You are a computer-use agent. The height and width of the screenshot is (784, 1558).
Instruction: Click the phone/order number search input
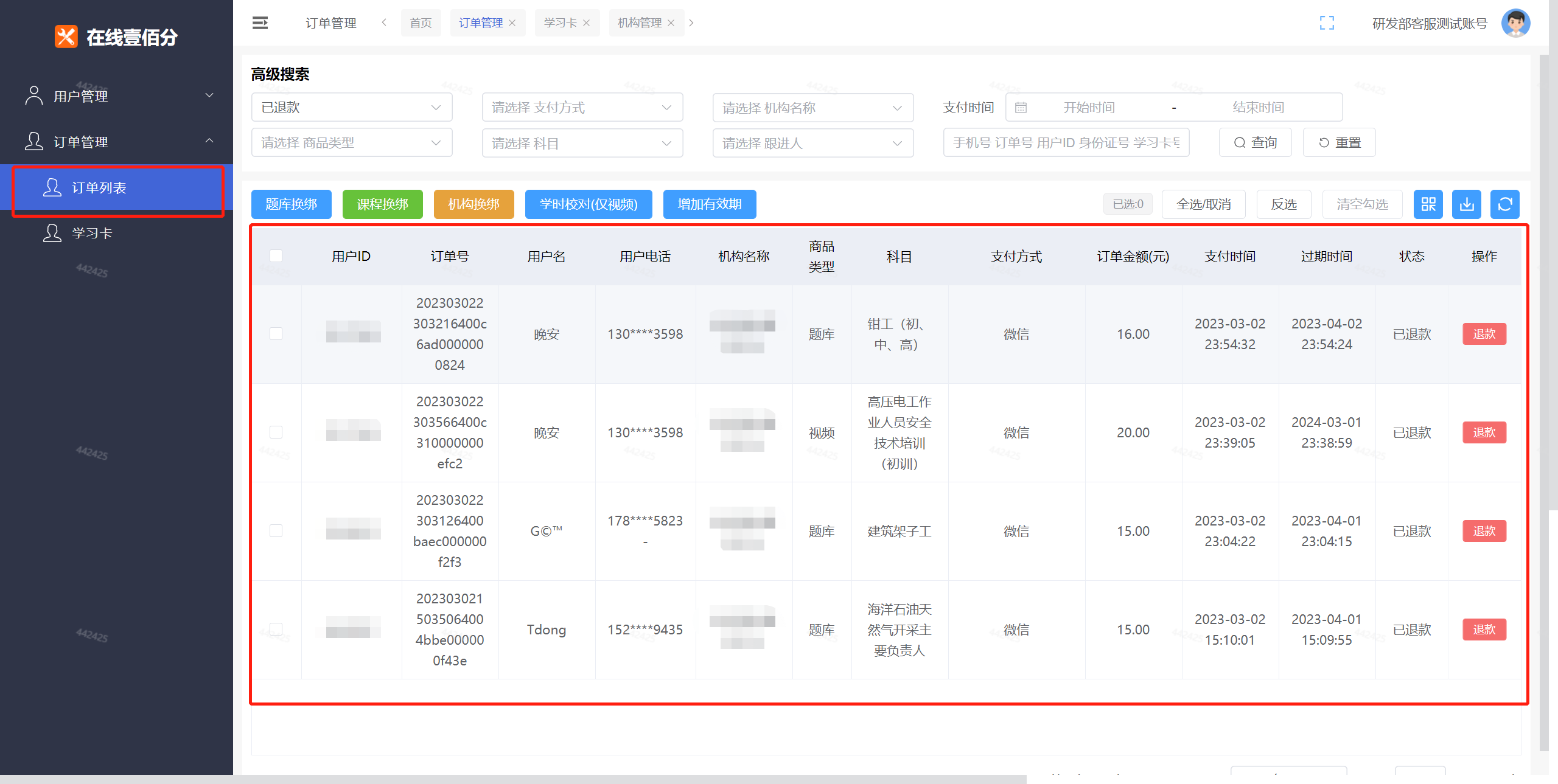(1066, 143)
